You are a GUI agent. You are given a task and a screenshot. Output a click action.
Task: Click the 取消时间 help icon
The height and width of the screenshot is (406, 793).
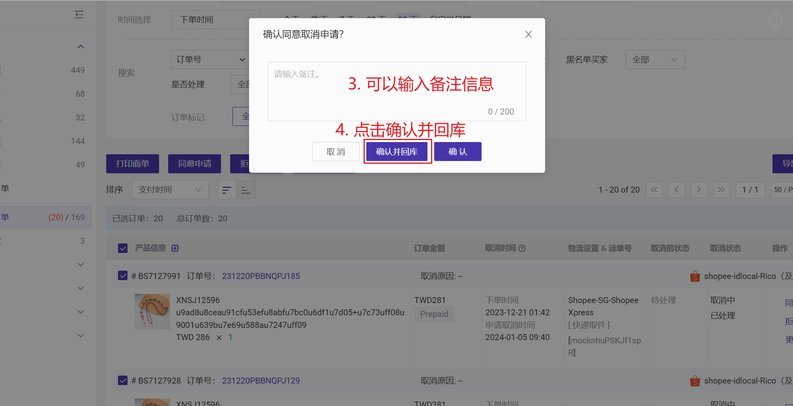coord(522,248)
